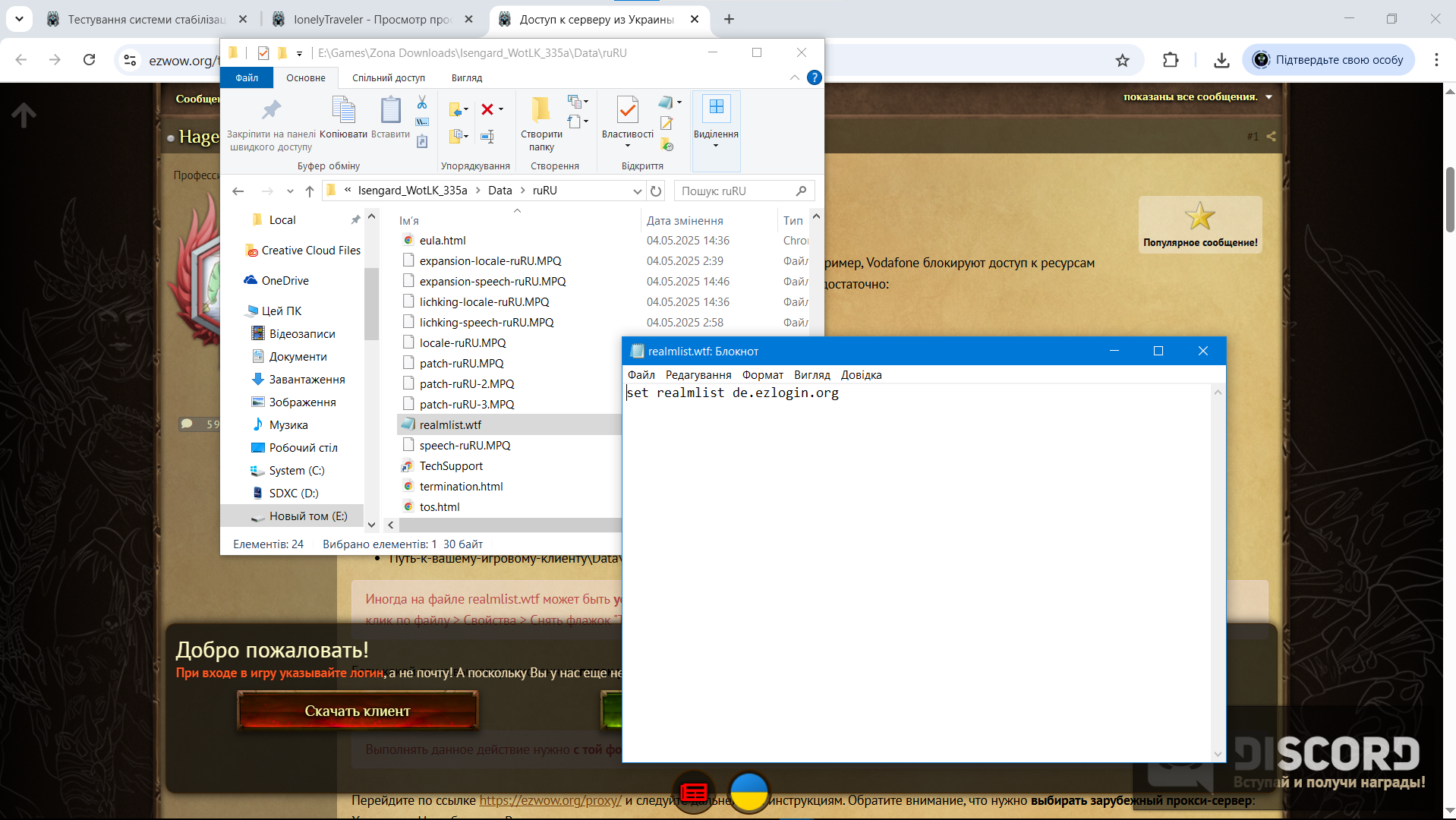Open Chrome Extensions puzzle icon
The image size is (1456, 820).
tap(1171, 60)
